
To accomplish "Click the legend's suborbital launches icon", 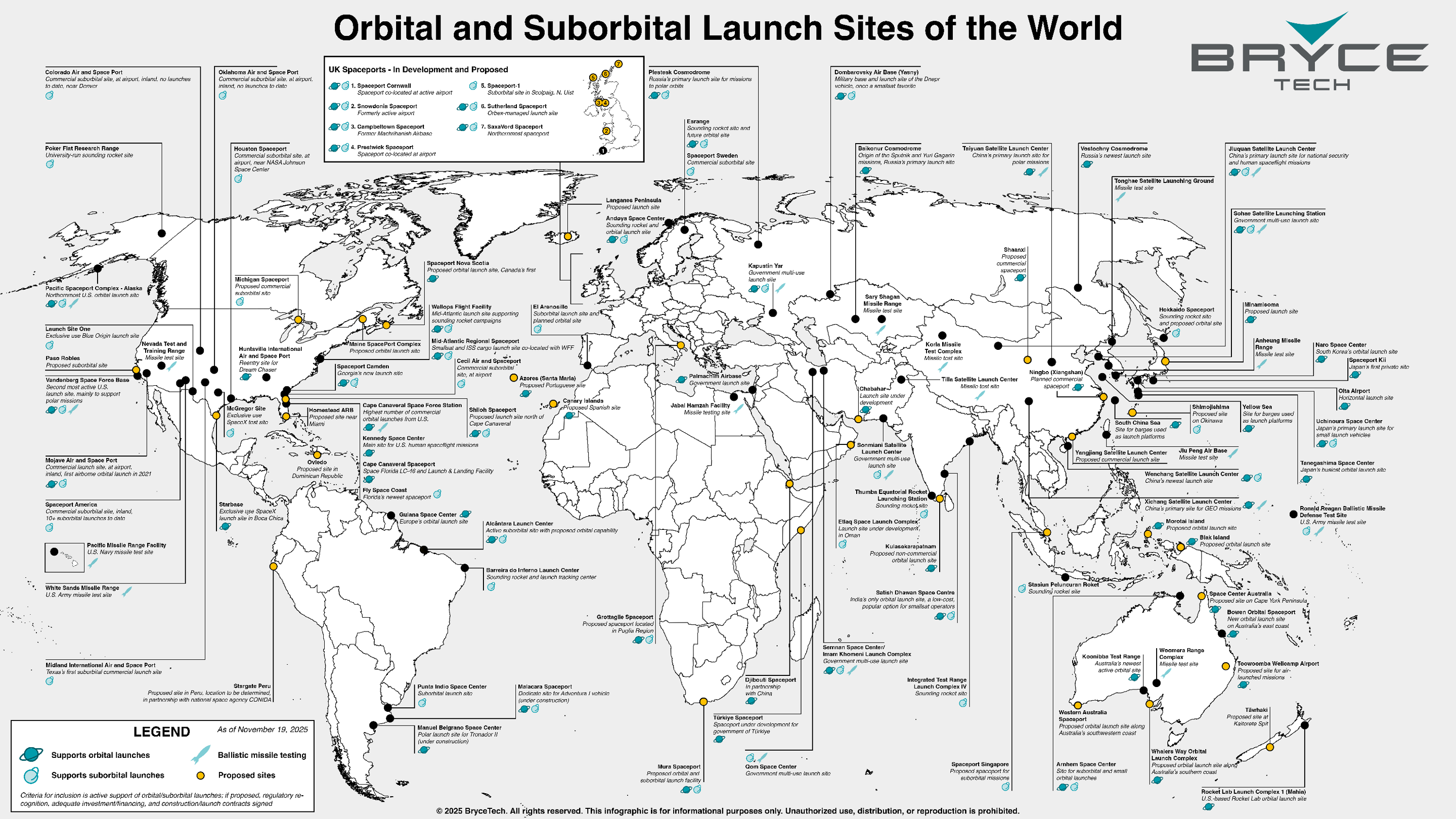I will [32, 775].
